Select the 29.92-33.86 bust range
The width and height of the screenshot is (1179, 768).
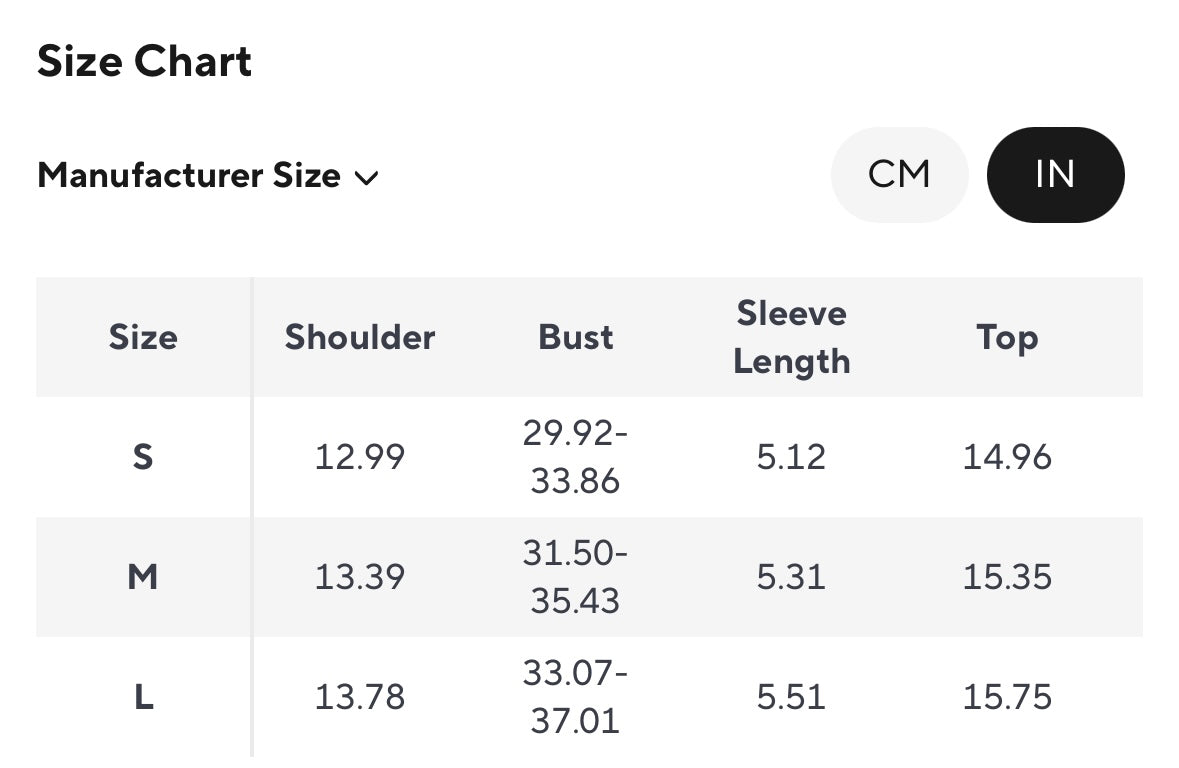pos(576,457)
